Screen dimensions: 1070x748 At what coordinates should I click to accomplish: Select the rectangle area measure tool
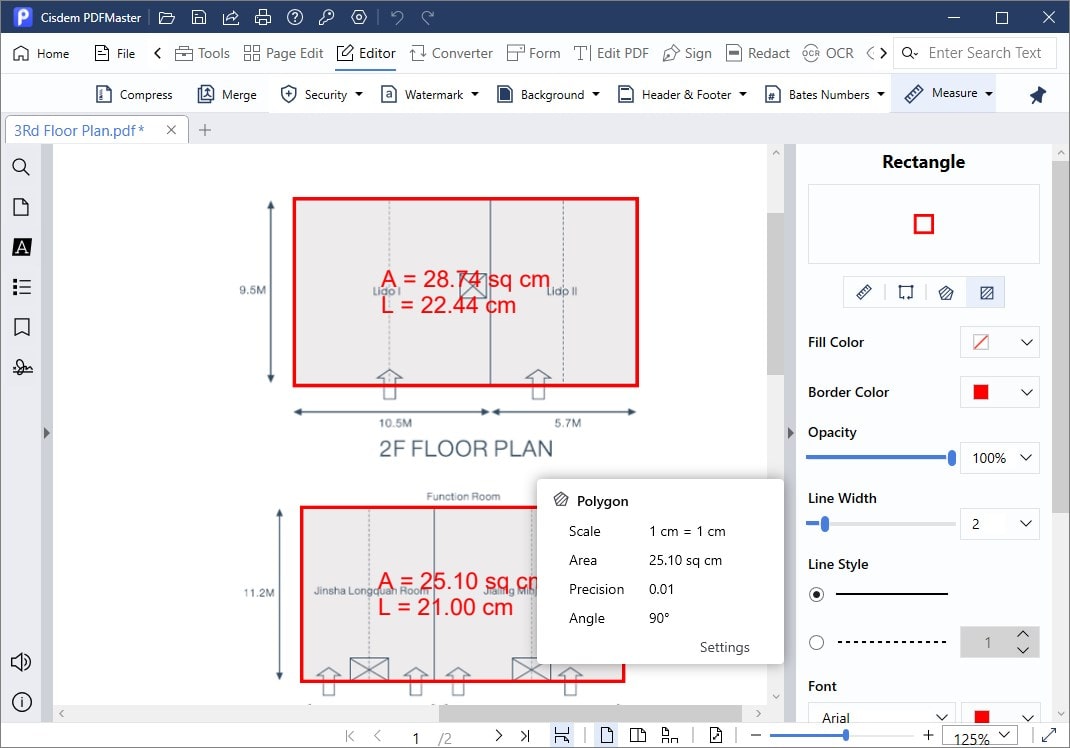(x=987, y=293)
